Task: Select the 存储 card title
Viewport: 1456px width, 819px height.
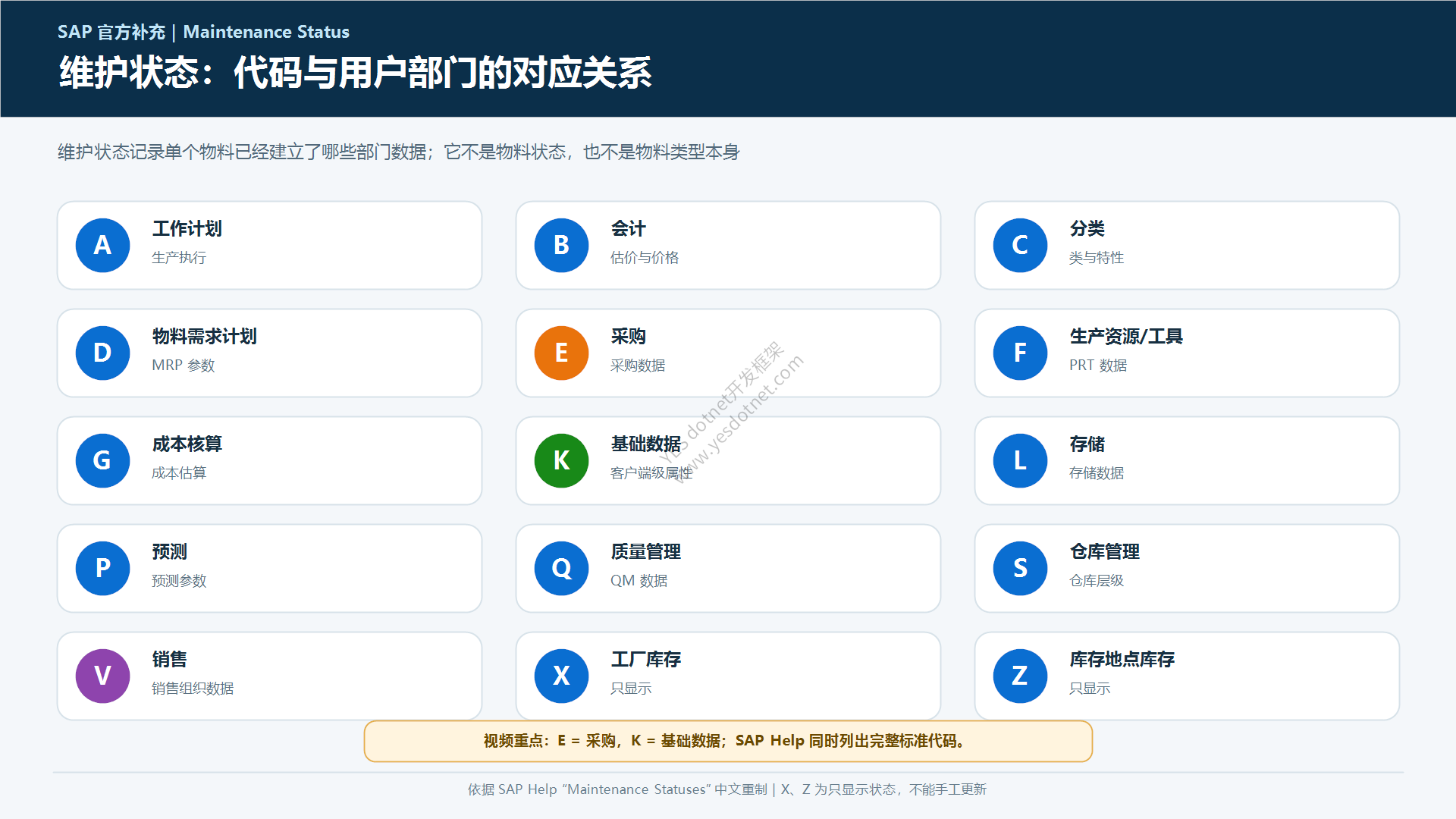Action: (1087, 444)
